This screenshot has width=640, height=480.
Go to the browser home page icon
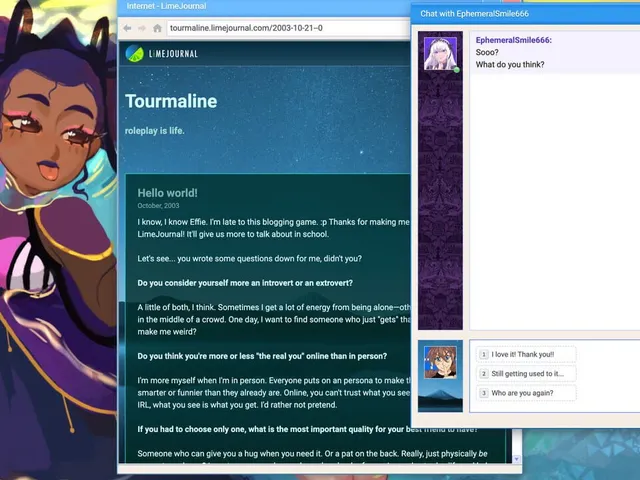157,28
